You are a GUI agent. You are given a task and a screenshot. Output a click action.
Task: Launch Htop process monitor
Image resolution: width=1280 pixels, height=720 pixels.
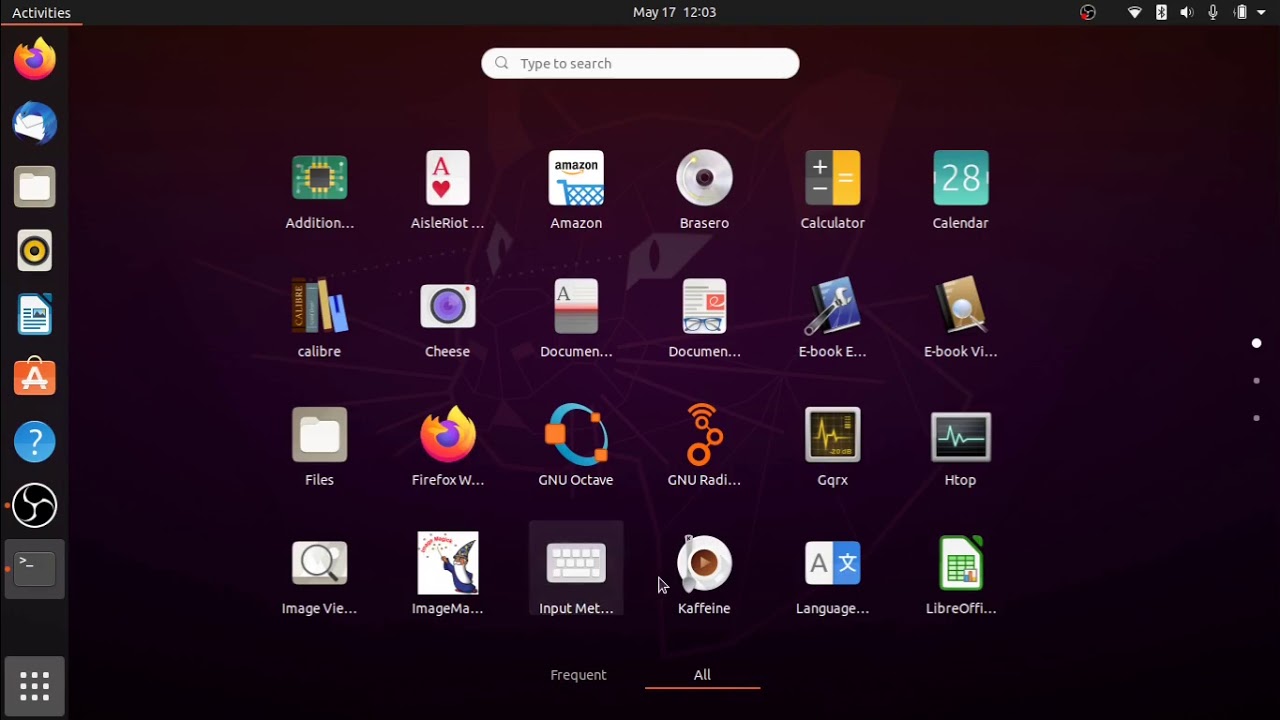pyautogui.click(x=960, y=437)
